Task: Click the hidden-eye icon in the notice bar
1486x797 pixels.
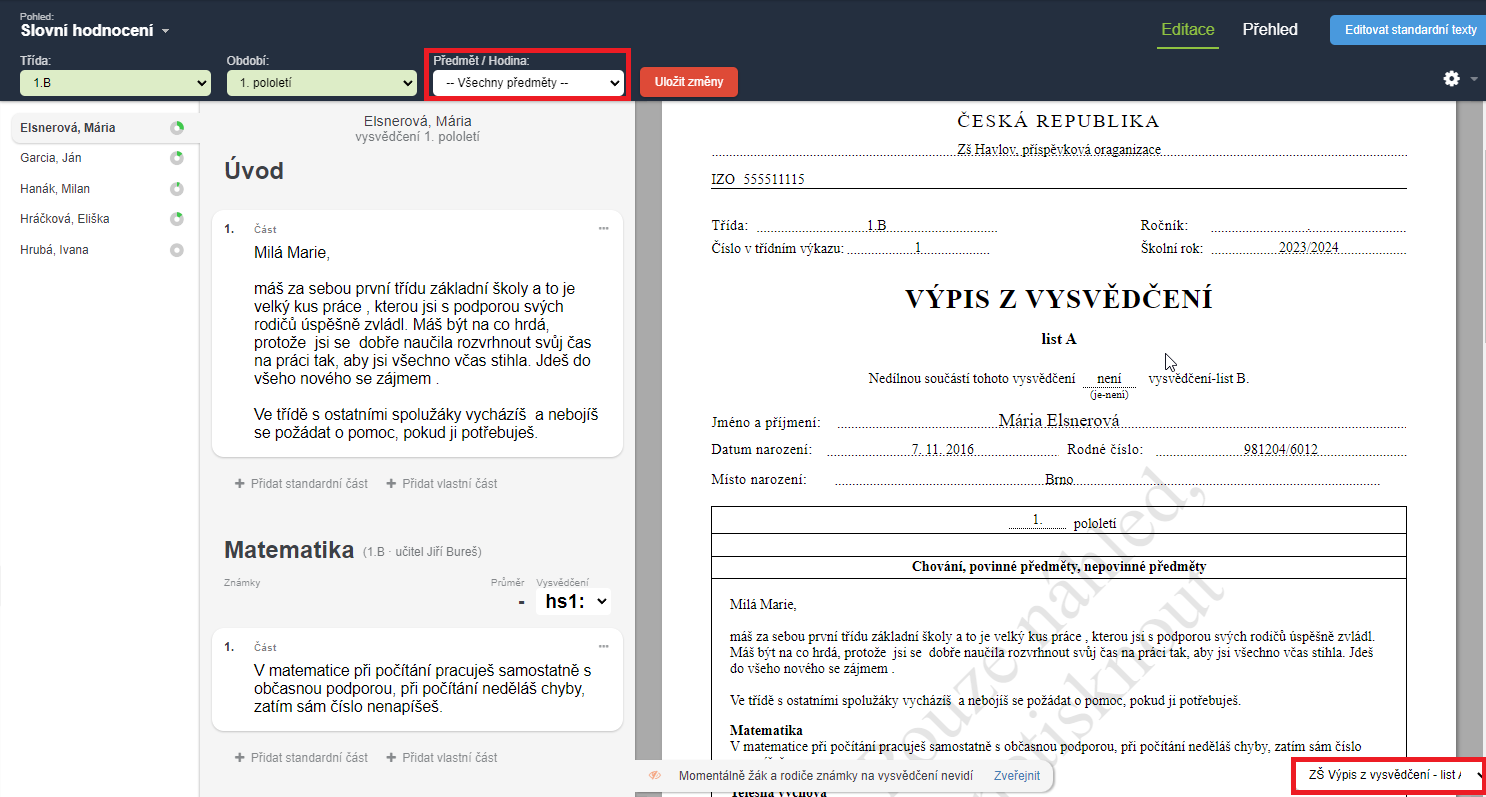Action: [655, 776]
